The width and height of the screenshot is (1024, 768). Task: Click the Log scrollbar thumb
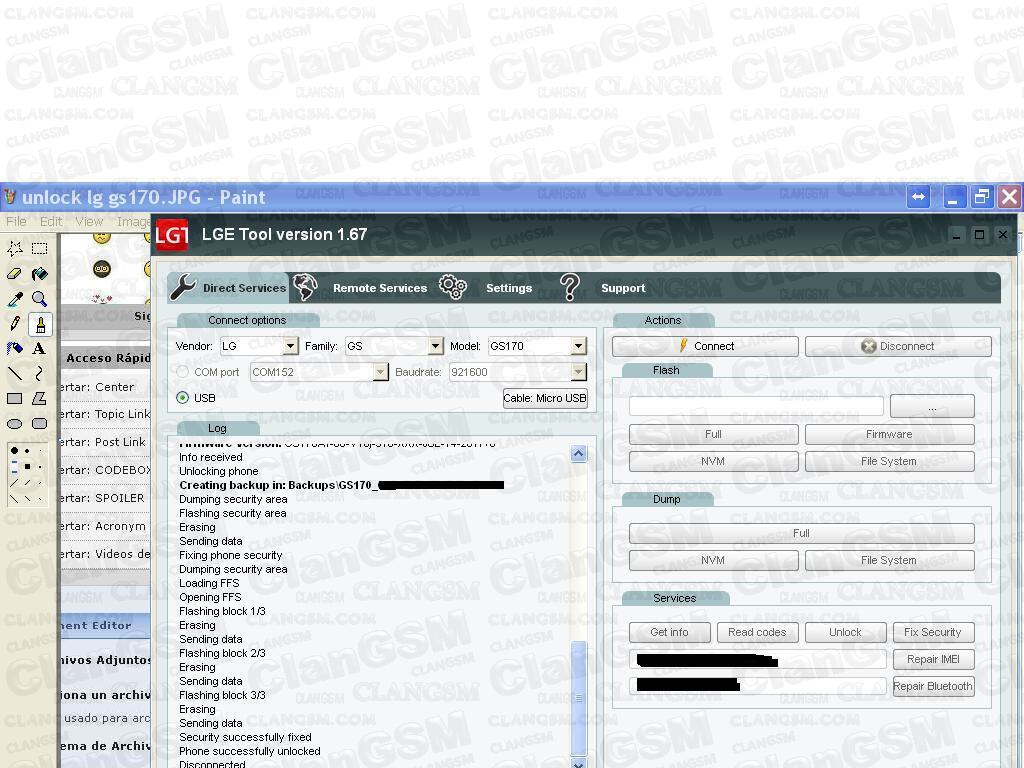click(579, 698)
